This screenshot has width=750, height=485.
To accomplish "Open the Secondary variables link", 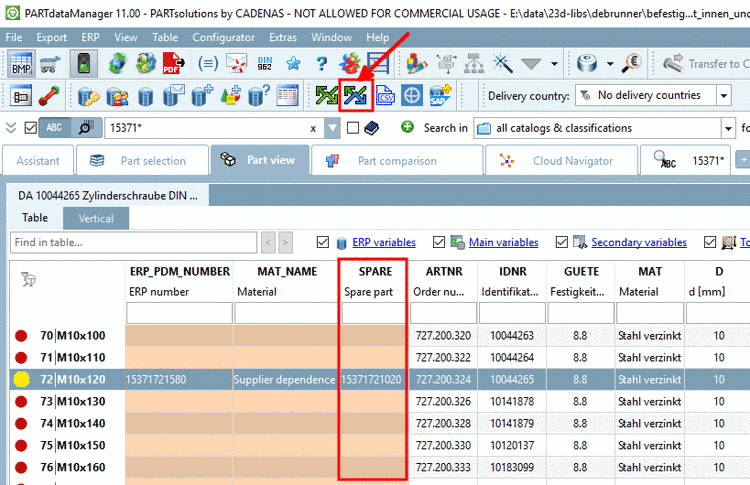I will [x=639, y=242].
